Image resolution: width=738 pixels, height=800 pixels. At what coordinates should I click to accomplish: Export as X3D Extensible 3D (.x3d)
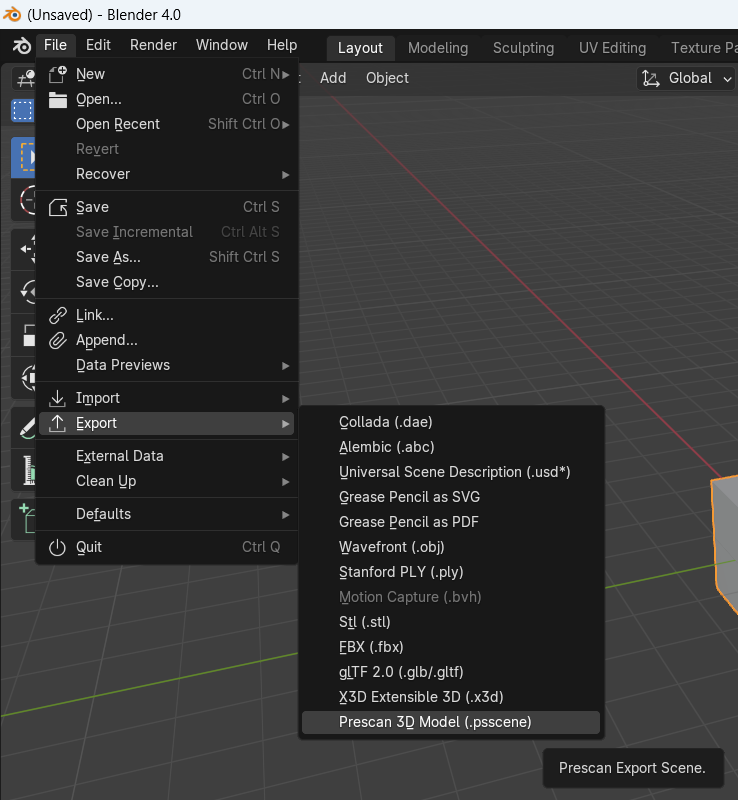(451, 697)
